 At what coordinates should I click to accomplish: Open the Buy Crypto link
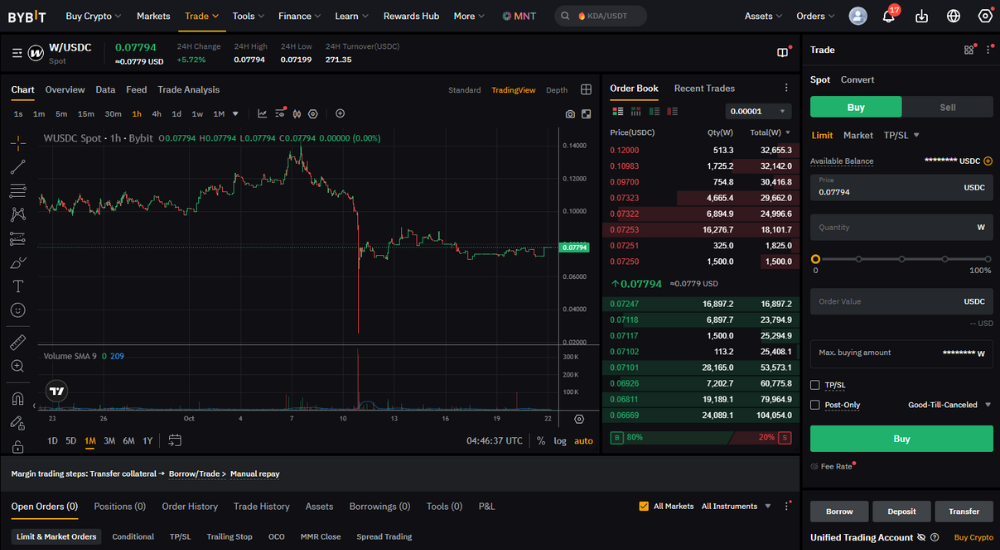973,537
